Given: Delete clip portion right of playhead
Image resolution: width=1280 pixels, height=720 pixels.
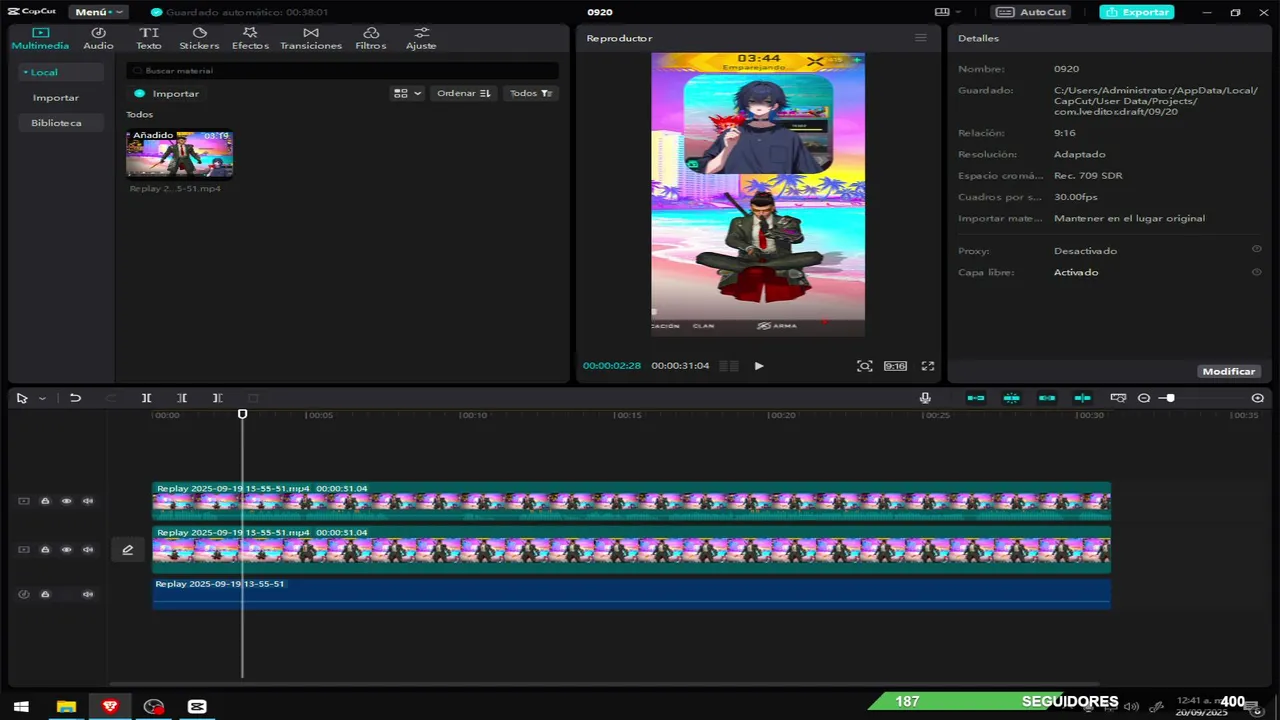Looking at the screenshot, I should 217,398.
